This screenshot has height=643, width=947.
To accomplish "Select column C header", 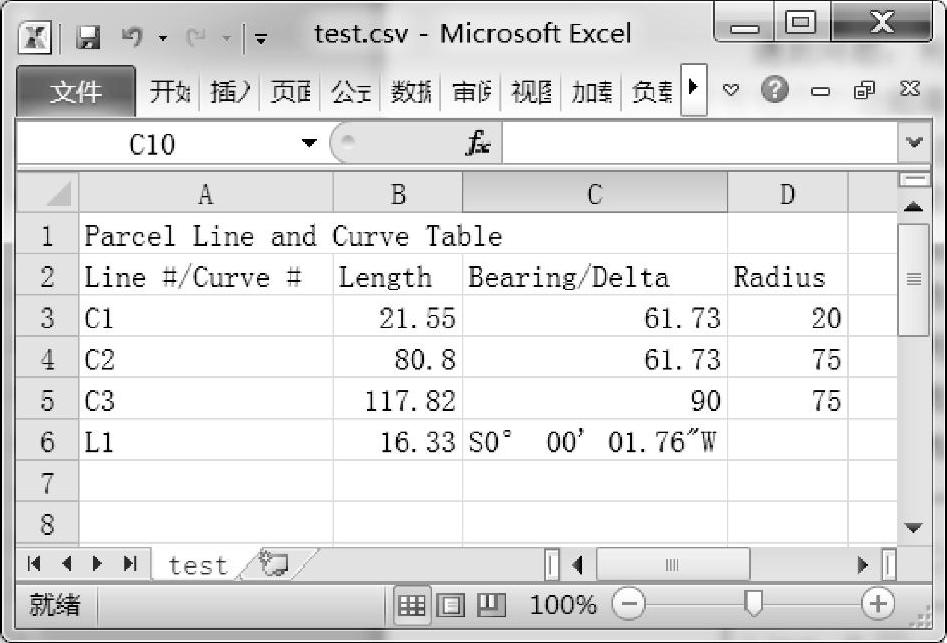I will click(x=595, y=194).
